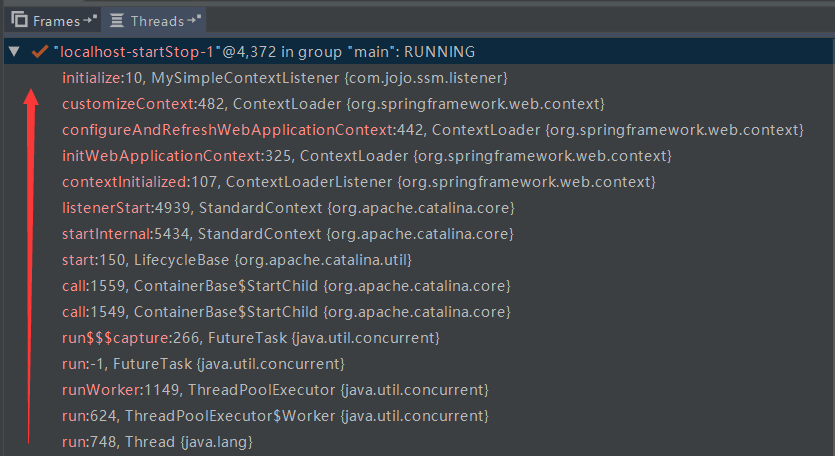Select the run:748 Thread frame
This screenshot has height=456, width=835.
point(156,441)
